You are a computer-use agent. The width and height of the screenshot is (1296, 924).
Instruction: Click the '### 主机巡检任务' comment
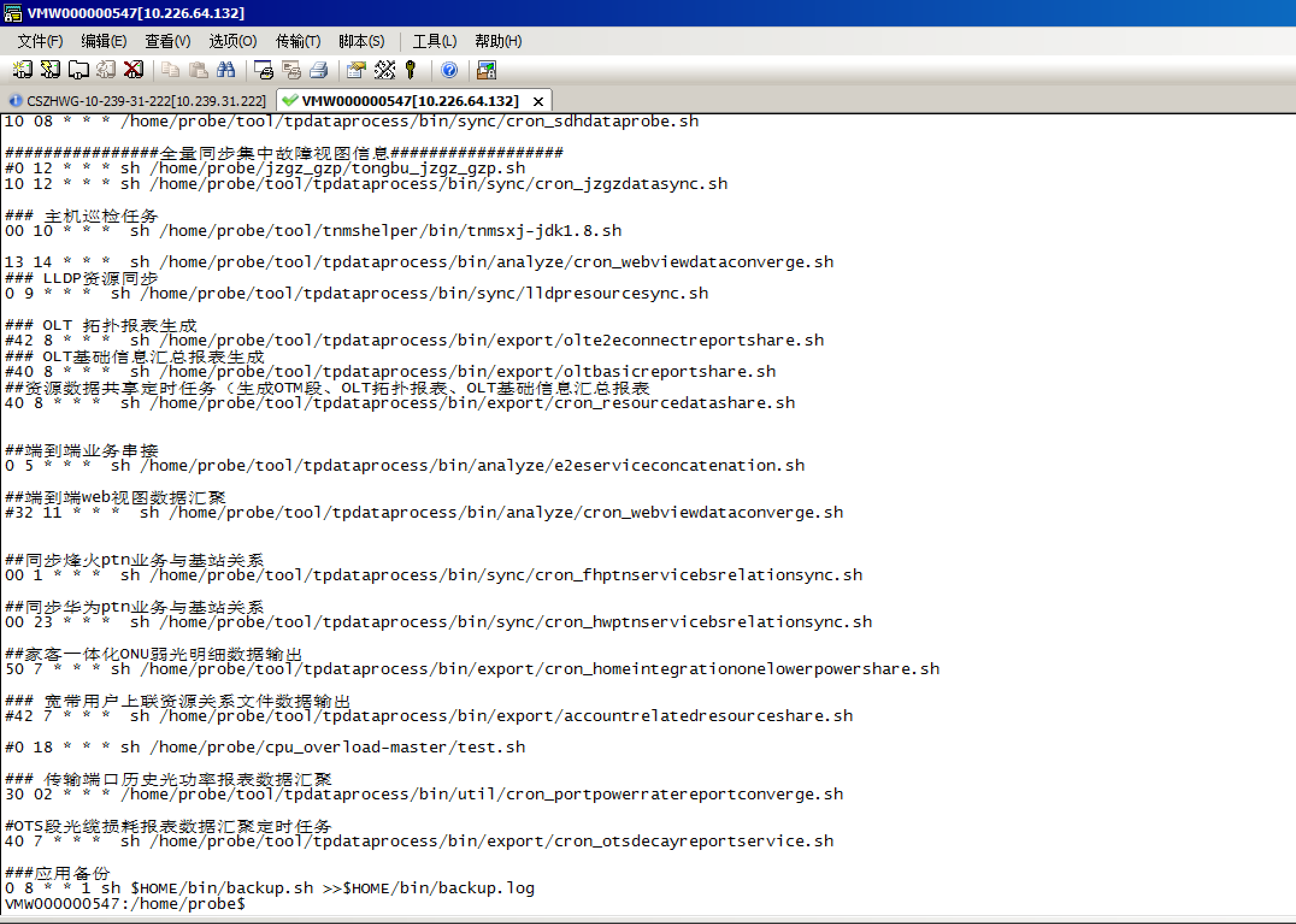[x=81, y=215]
